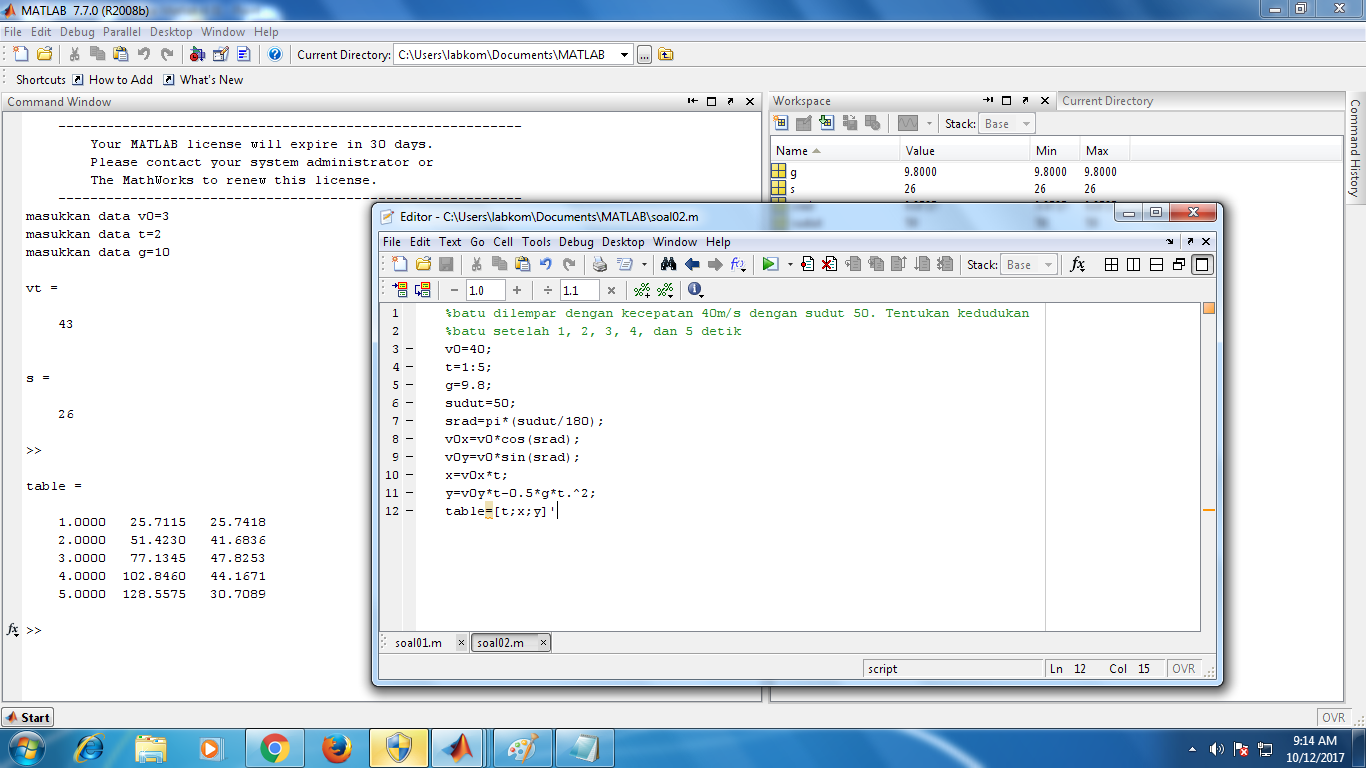Screen dimensions: 1366x768
Task: Open the dropdown arrow beside Editor Print options
Action: [x=644, y=265]
